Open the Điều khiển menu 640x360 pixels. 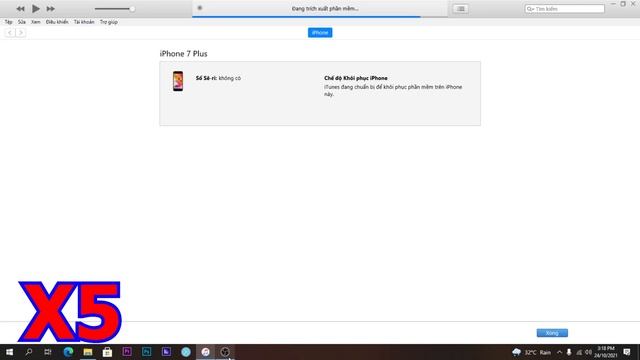click(57, 22)
